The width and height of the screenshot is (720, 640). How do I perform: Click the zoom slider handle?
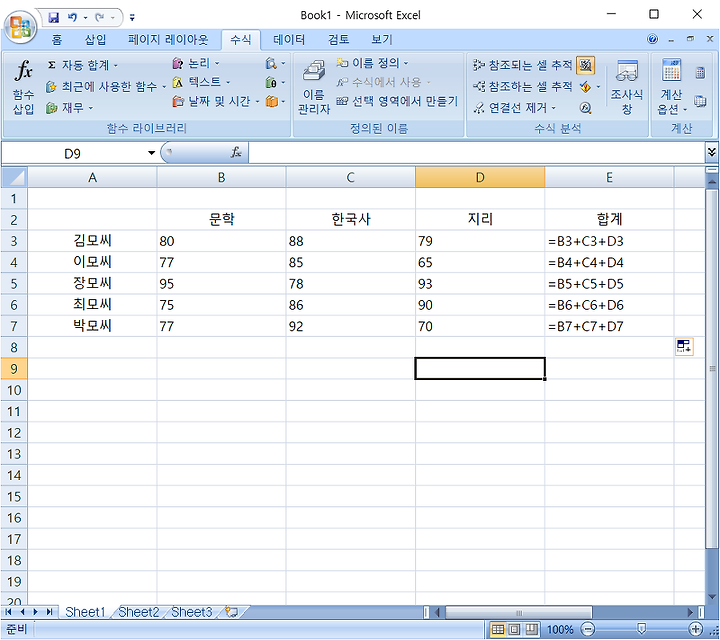[x=641, y=629]
